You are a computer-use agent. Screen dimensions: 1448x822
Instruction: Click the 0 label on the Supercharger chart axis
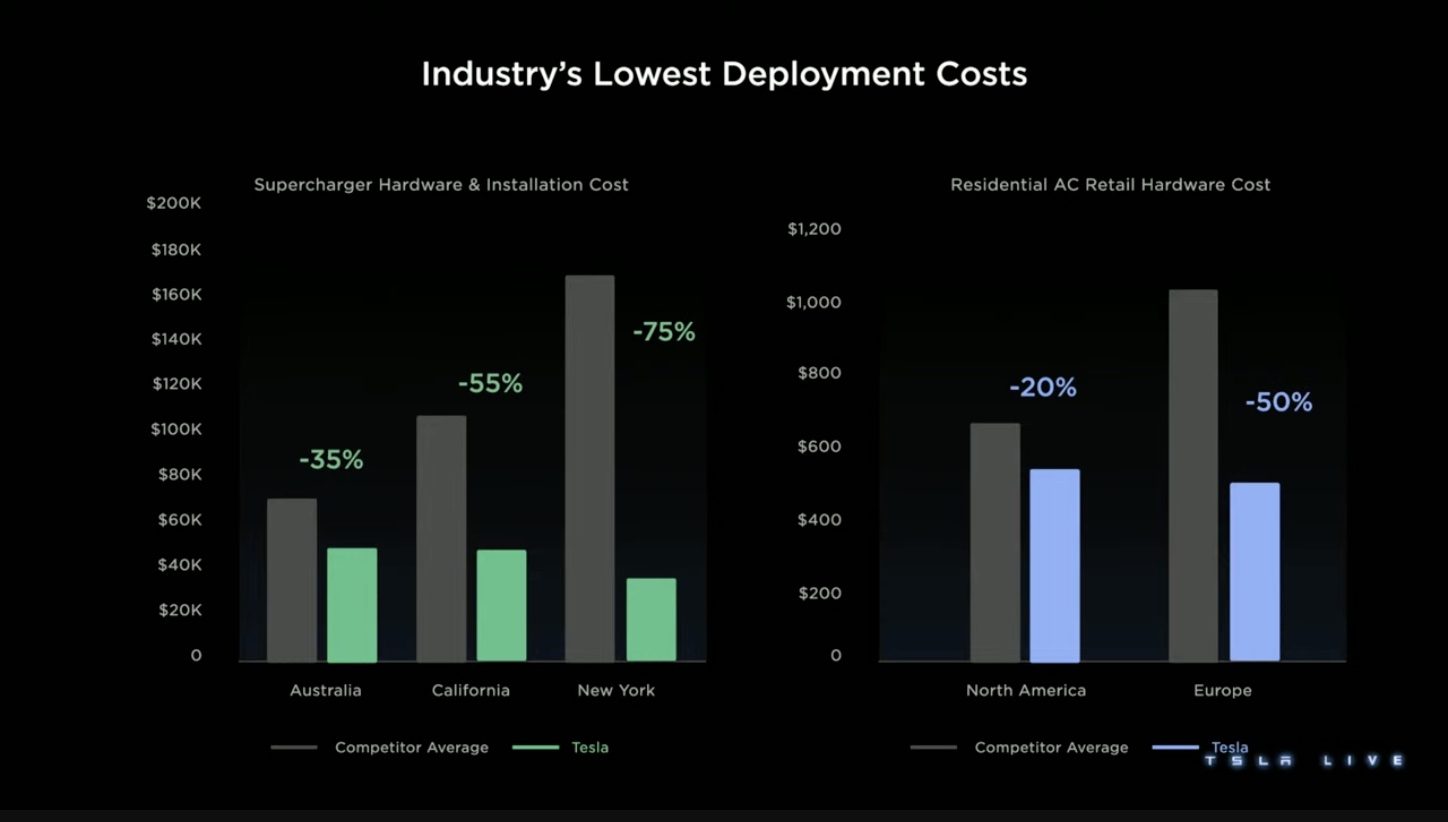coord(196,655)
